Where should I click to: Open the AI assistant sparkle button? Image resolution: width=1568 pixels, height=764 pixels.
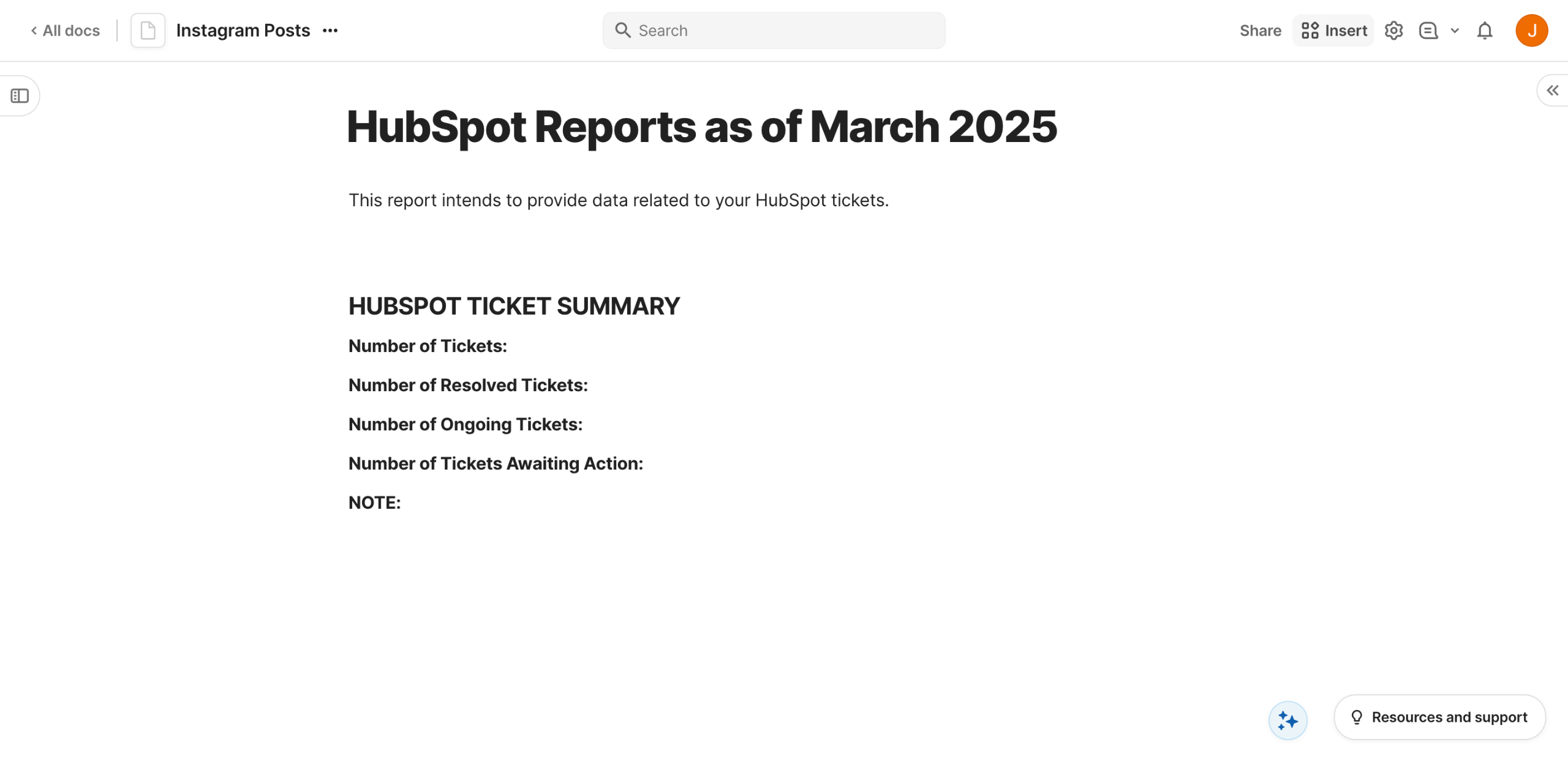click(x=1287, y=721)
